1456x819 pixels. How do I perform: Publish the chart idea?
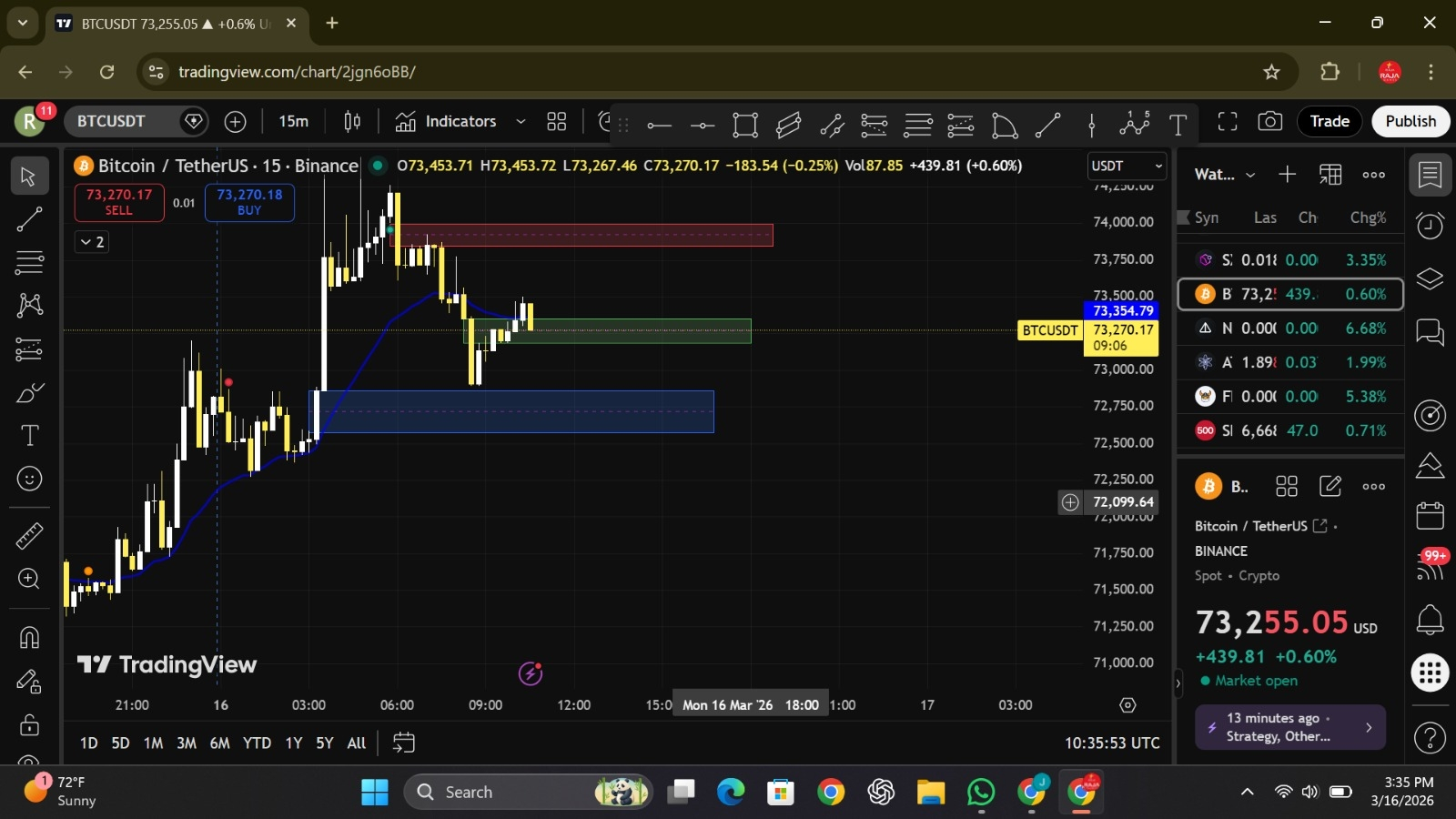pyautogui.click(x=1410, y=121)
